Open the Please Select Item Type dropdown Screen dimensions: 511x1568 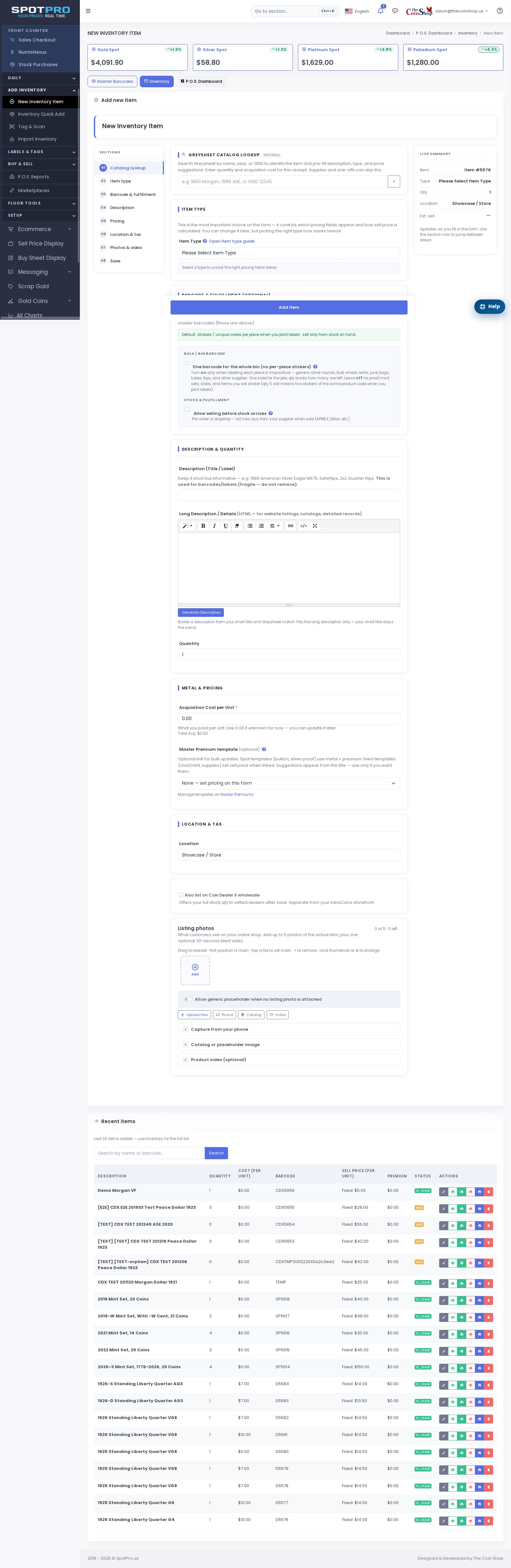(289, 252)
